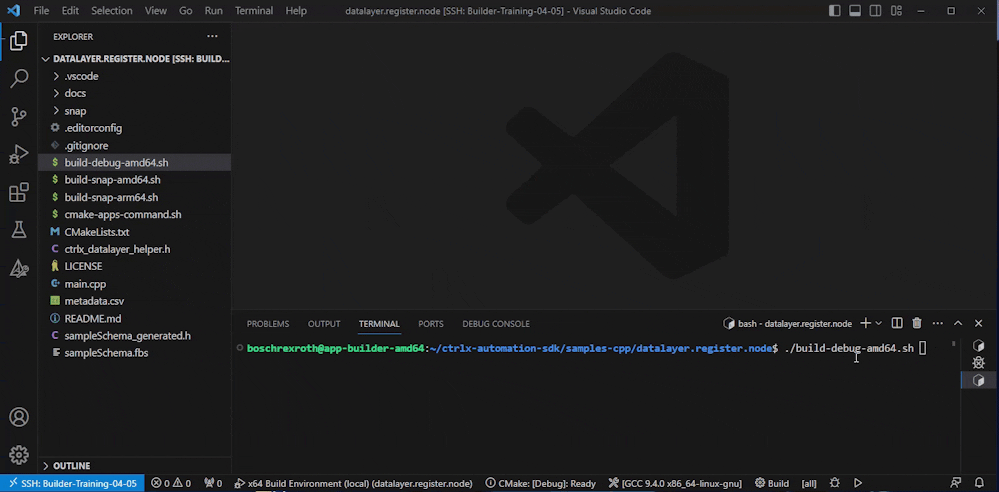The height and width of the screenshot is (492, 999).
Task: Open the CMake view in activity bar
Action: [18, 268]
